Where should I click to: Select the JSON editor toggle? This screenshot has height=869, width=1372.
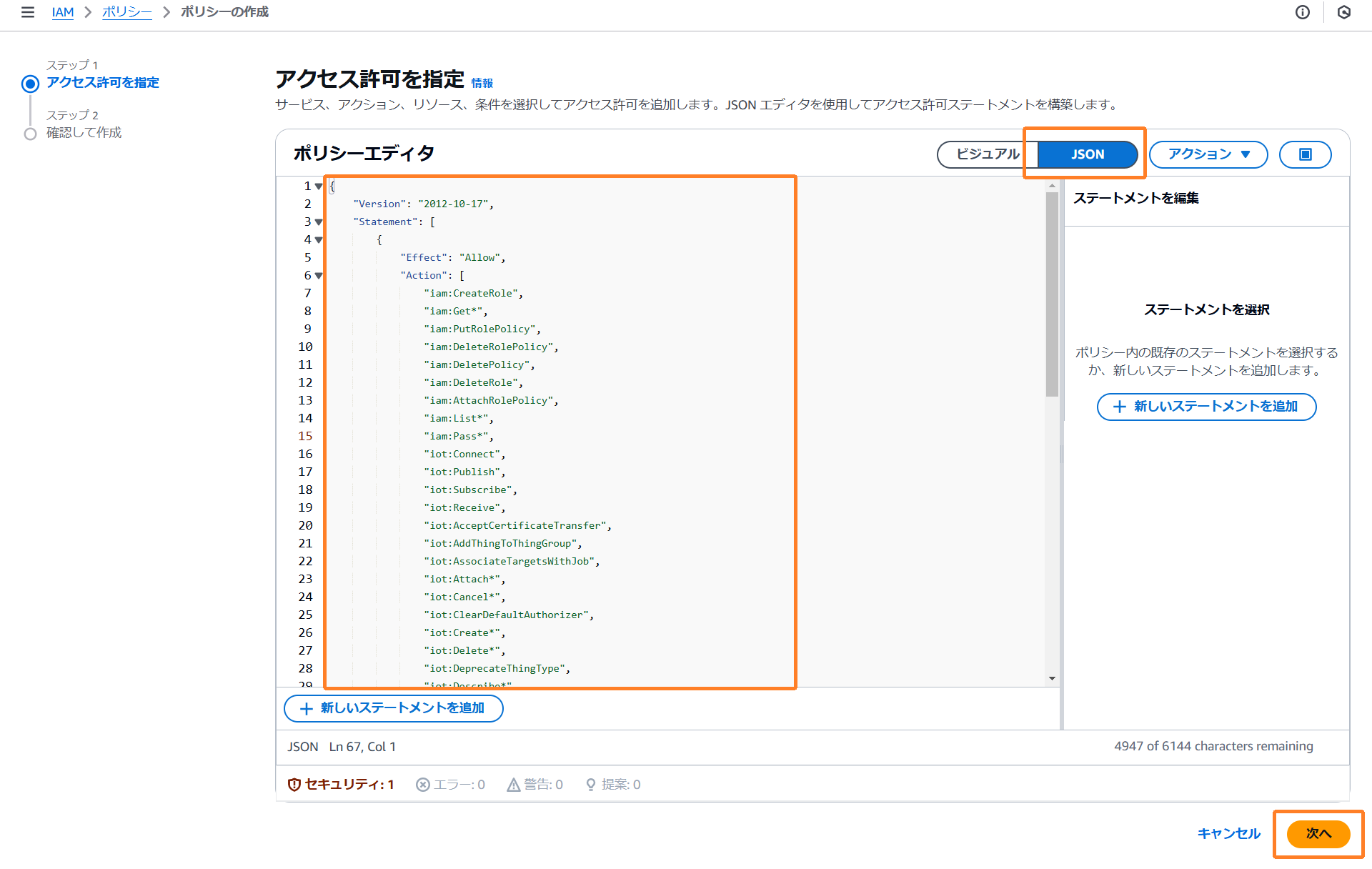click(x=1087, y=154)
